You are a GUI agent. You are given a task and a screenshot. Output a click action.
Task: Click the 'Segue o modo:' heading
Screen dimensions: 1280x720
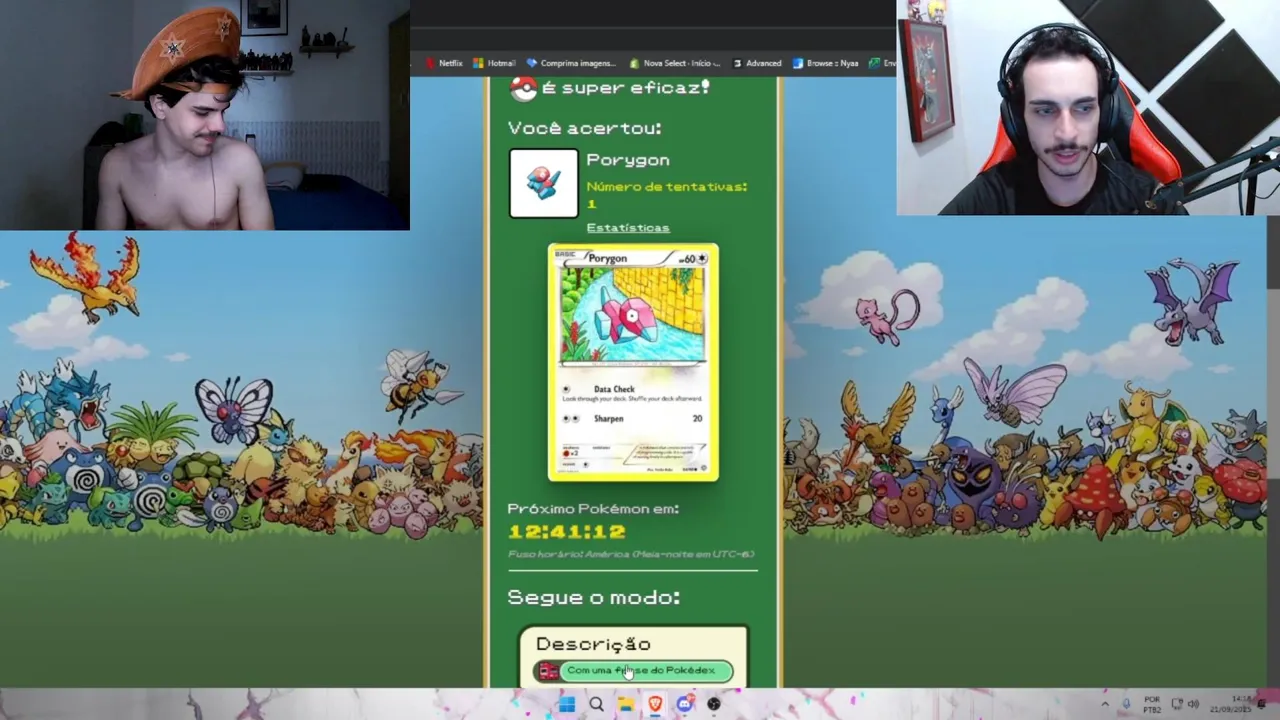(x=594, y=597)
